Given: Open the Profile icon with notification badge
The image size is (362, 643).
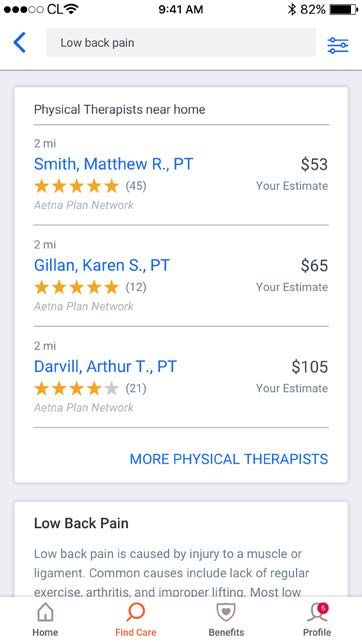Looking at the screenshot, I should (317, 613).
